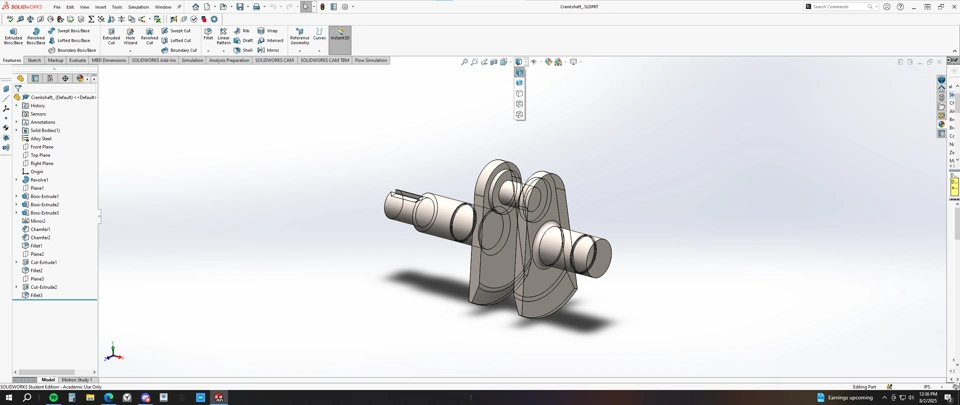
Task: Click the Extruded Boss/Base tool
Action: 13,36
